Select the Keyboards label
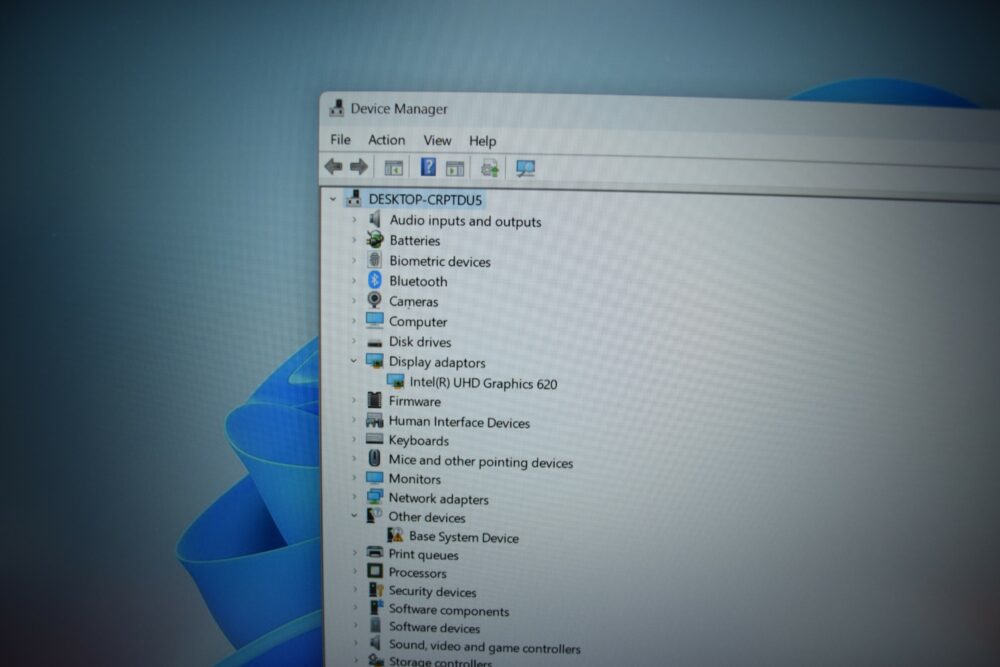The image size is (1000, 667). pos(418,441)
